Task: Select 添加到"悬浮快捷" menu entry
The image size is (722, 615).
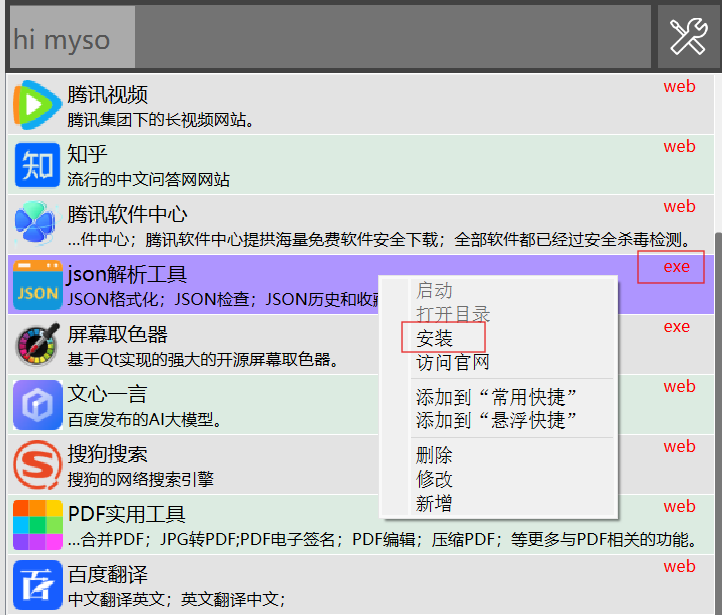Action: (496, 420)
